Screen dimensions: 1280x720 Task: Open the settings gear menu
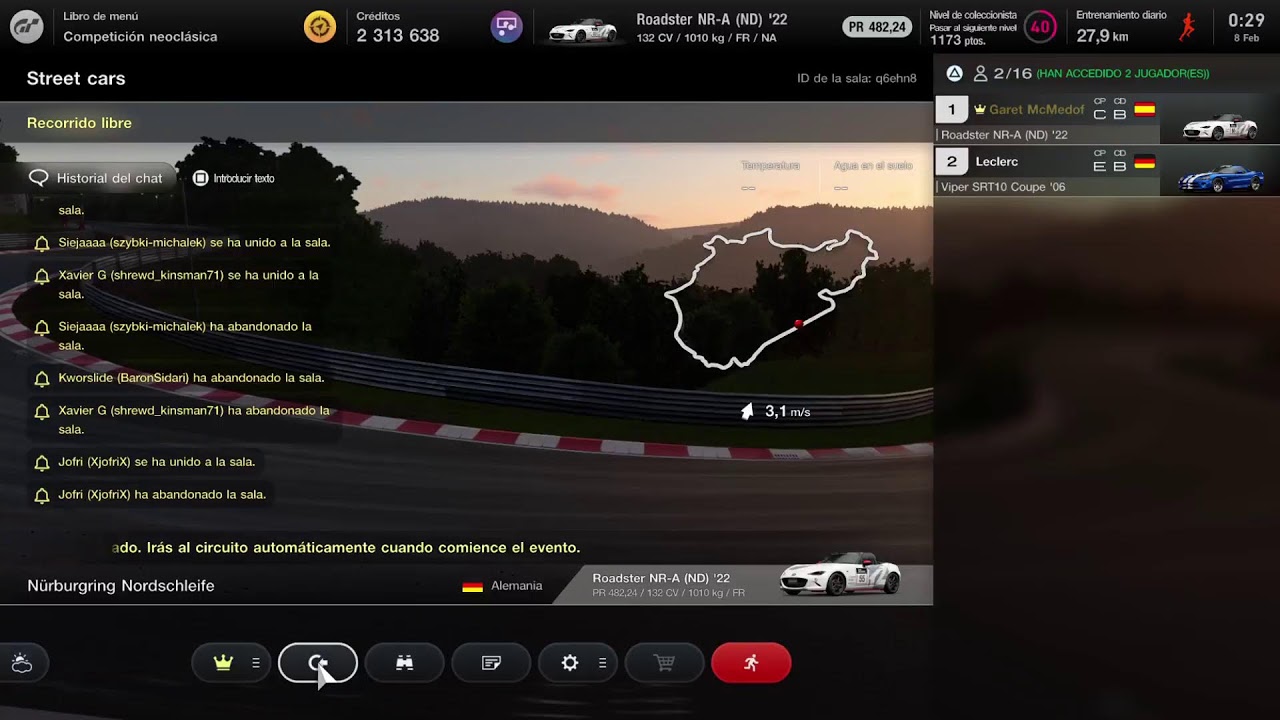(578, 663)
